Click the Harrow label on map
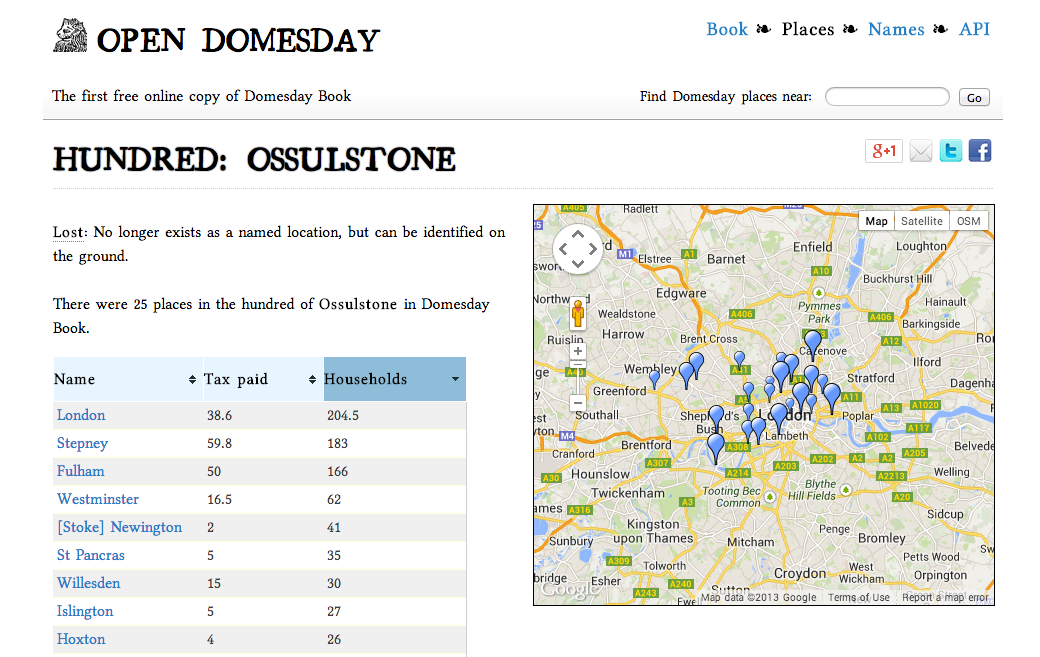The width and height of the screenshot is (1040, 657). [x=623, y=334]
